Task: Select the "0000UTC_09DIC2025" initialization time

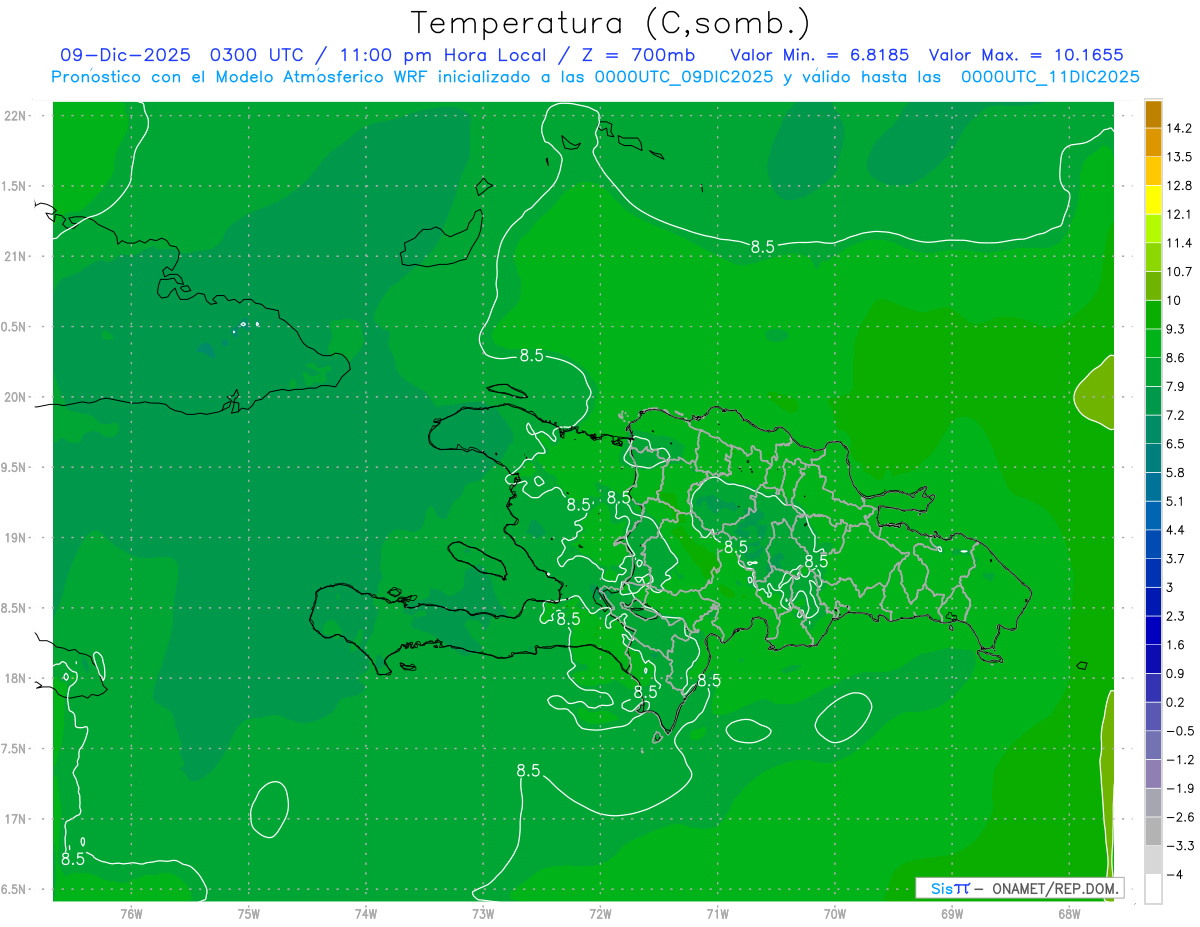Action: 684,77
